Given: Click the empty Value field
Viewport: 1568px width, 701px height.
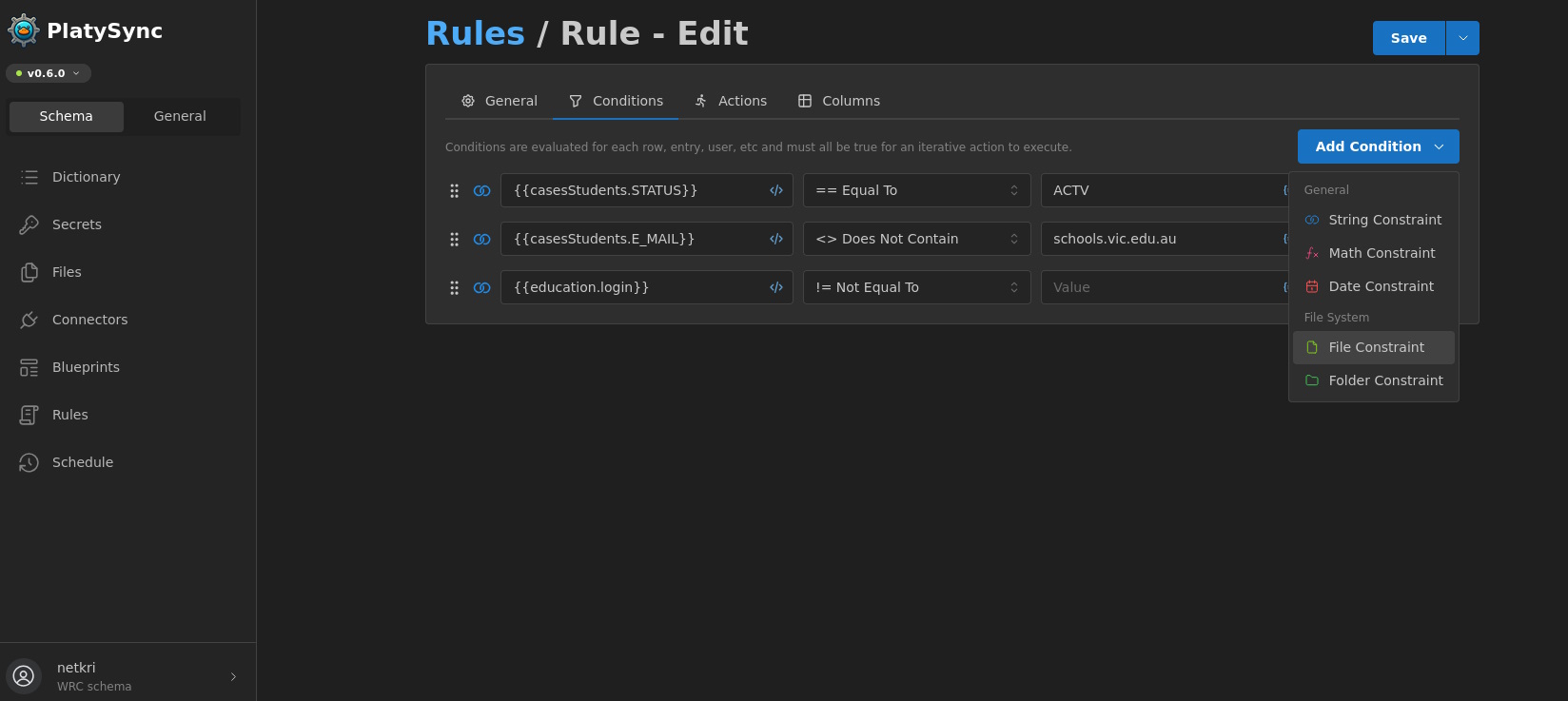Looking at the screenshot, I should tap(1165, 287).
